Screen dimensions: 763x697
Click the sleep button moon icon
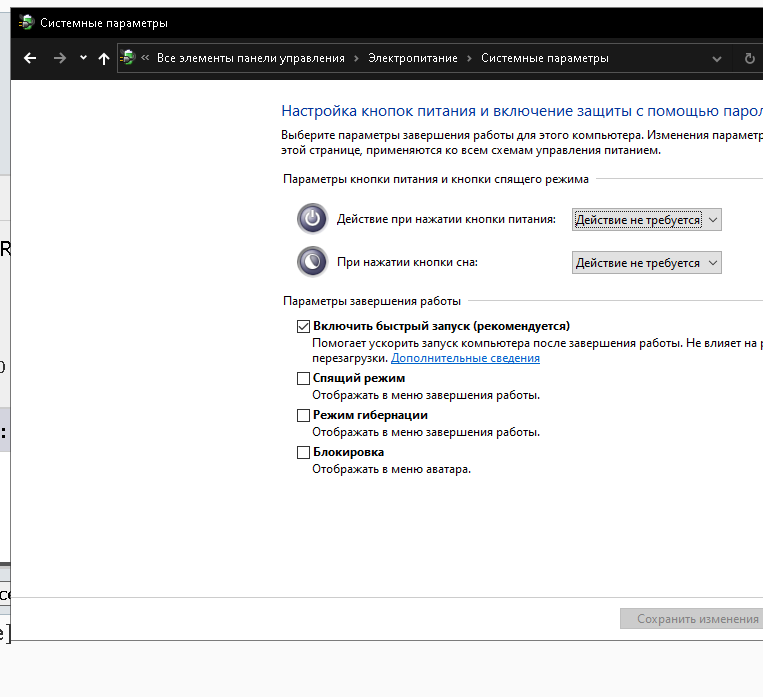pyautogui.click(x=312, y=261)
